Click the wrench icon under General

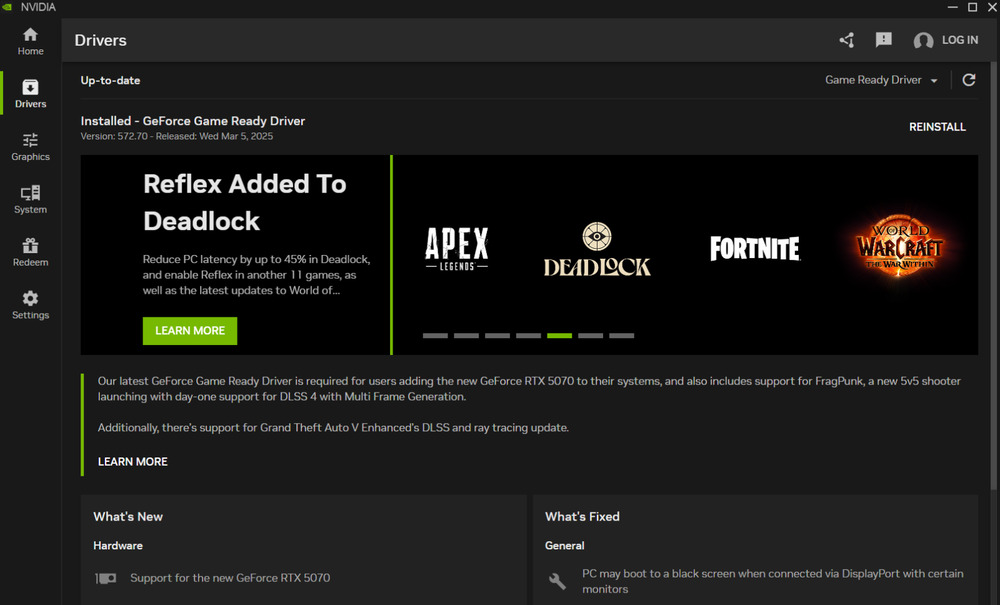557,581
